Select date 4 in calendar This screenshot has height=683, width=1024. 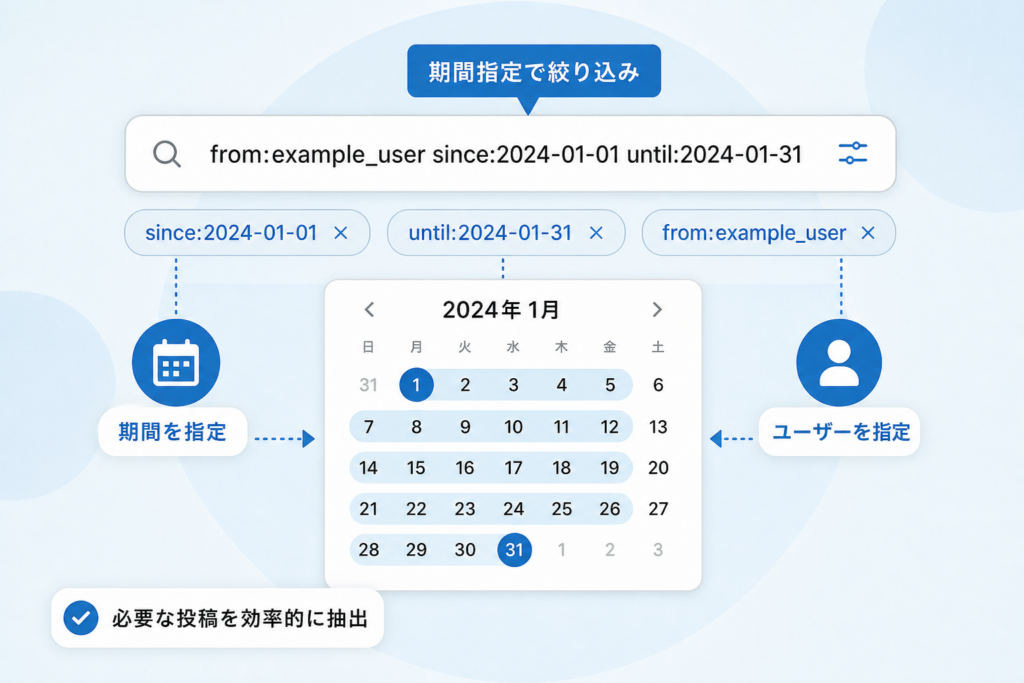(x=562, y=385)
